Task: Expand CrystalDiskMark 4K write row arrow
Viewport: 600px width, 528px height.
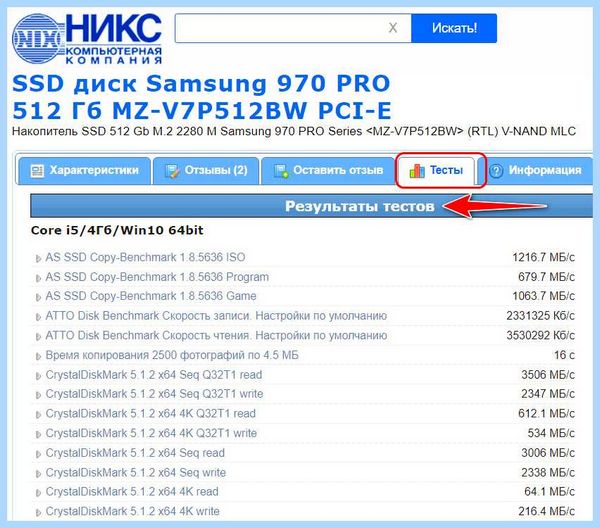Action: 38,513
